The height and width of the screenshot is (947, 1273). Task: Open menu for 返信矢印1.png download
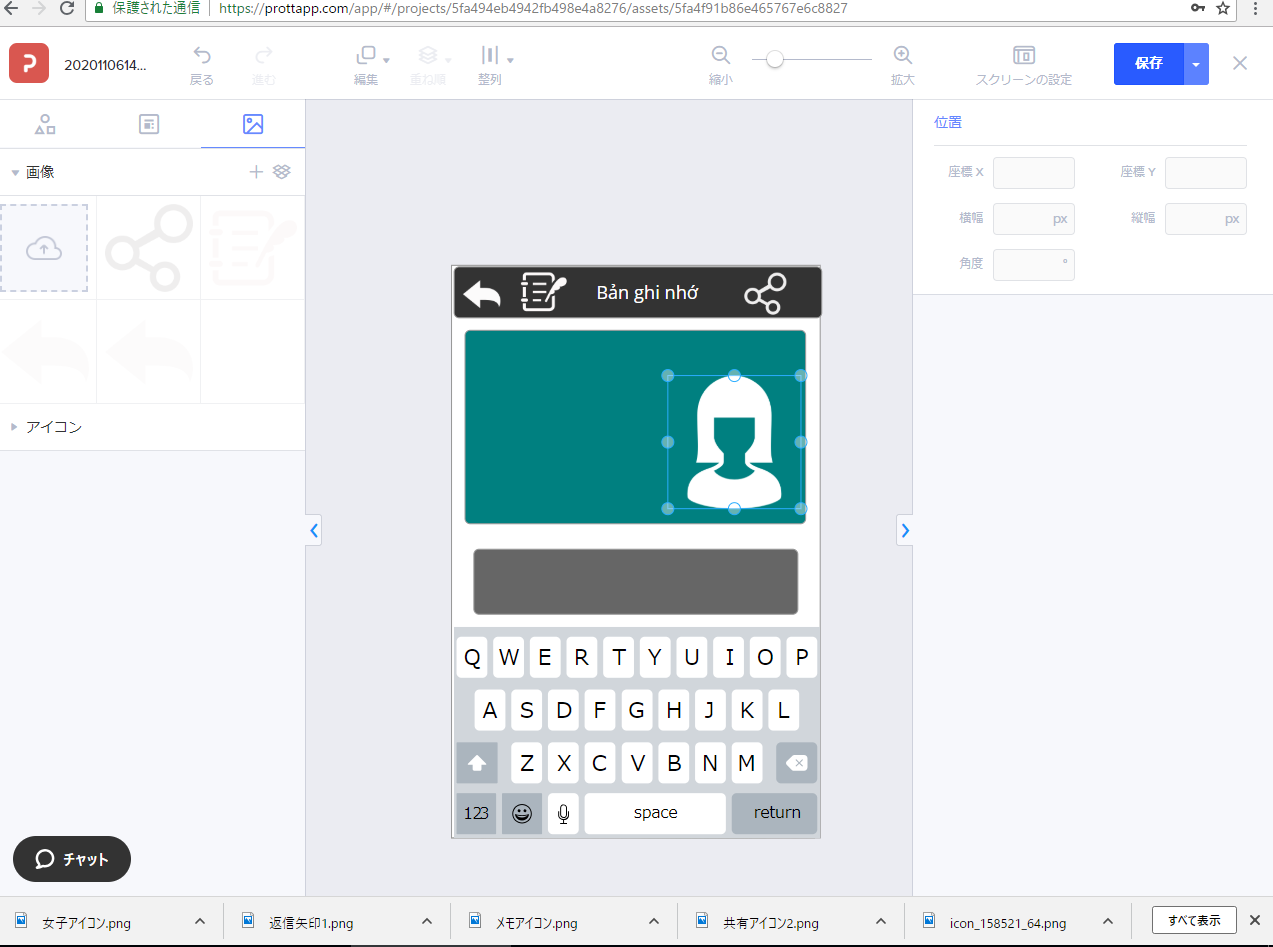pos(427,922)
